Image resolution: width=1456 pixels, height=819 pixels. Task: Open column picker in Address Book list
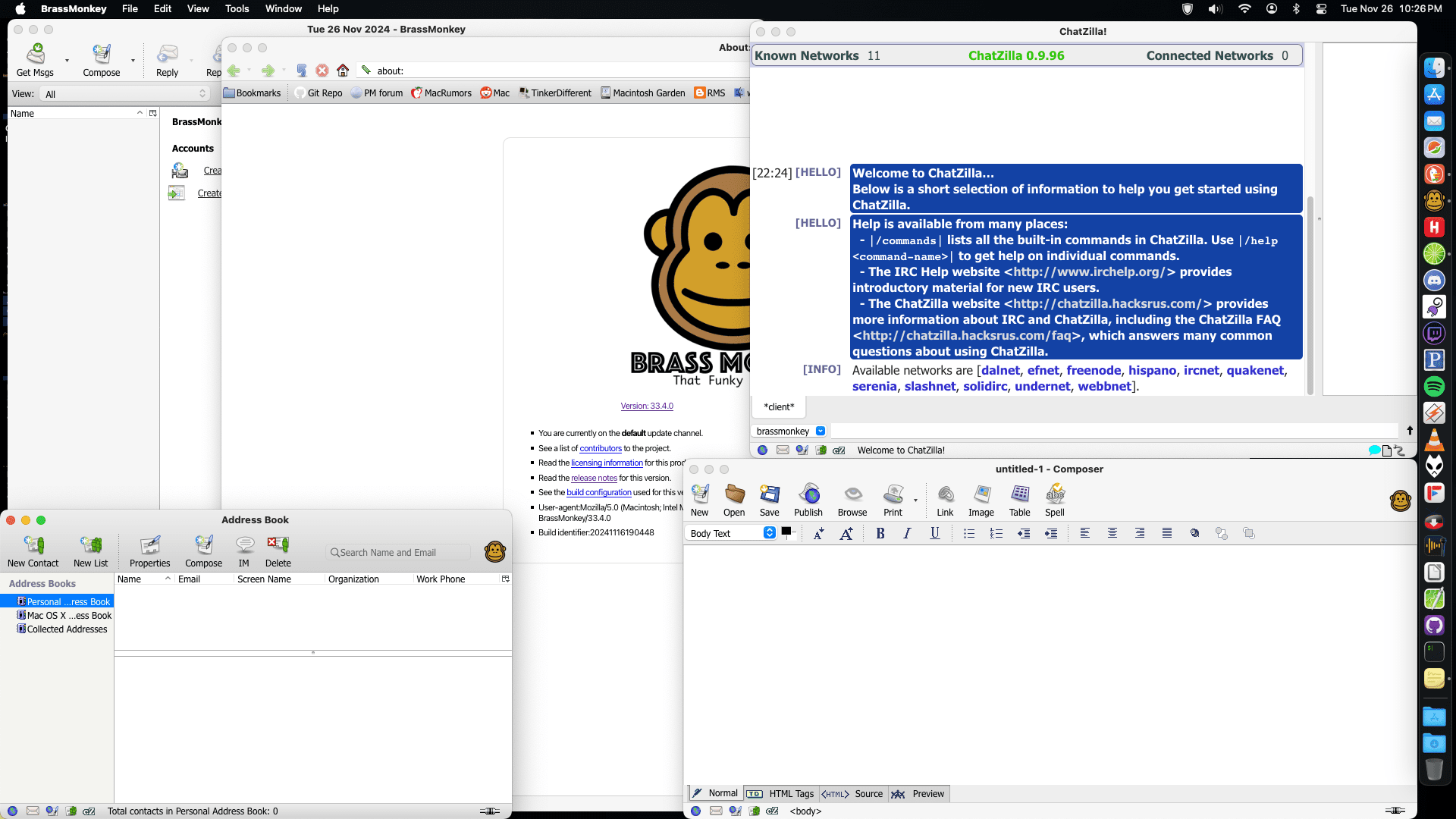tap(506, 579)
